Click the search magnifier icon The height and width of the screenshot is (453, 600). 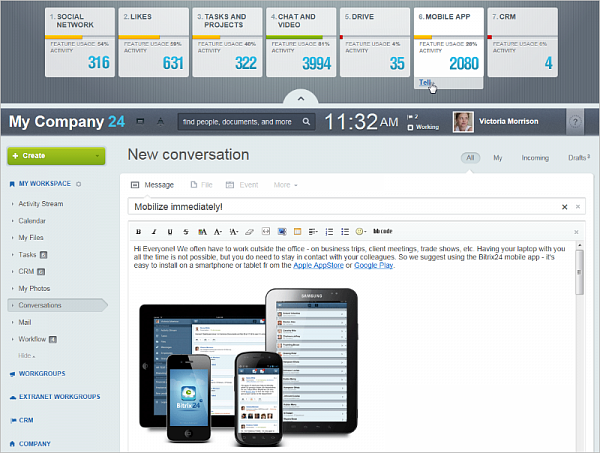tap(306, 121)
